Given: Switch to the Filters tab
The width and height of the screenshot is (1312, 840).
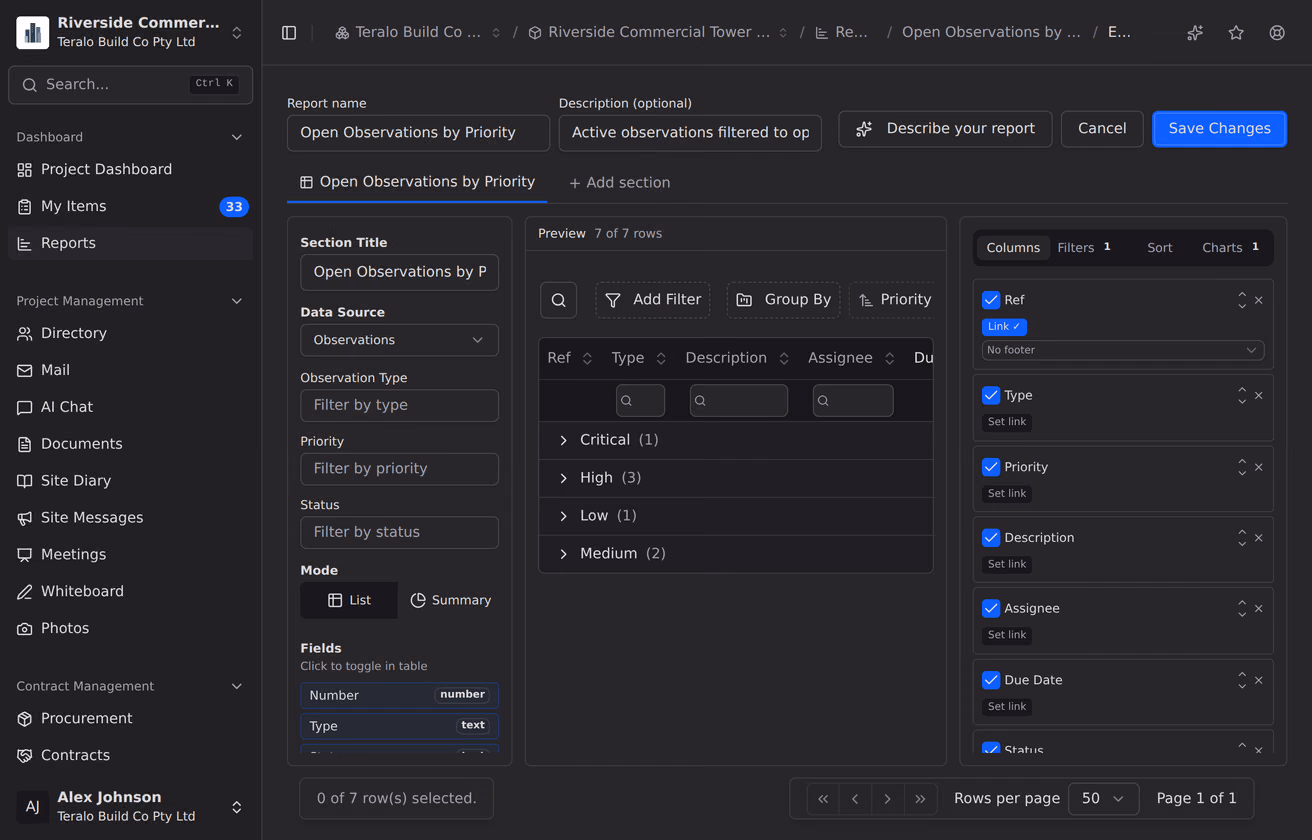Looking at the screenshot, I should [x=1084, y=248].
